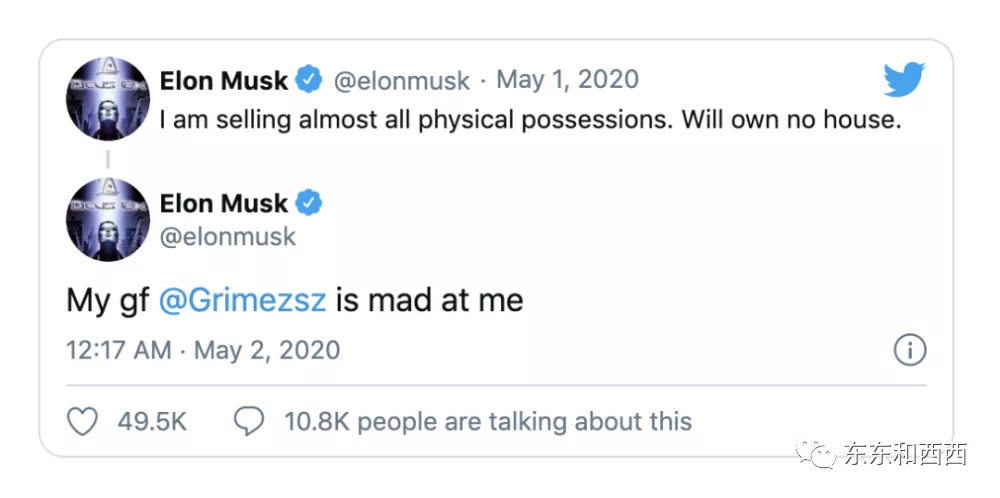Click the WeChat logo in the watermark

pos(822,455)
